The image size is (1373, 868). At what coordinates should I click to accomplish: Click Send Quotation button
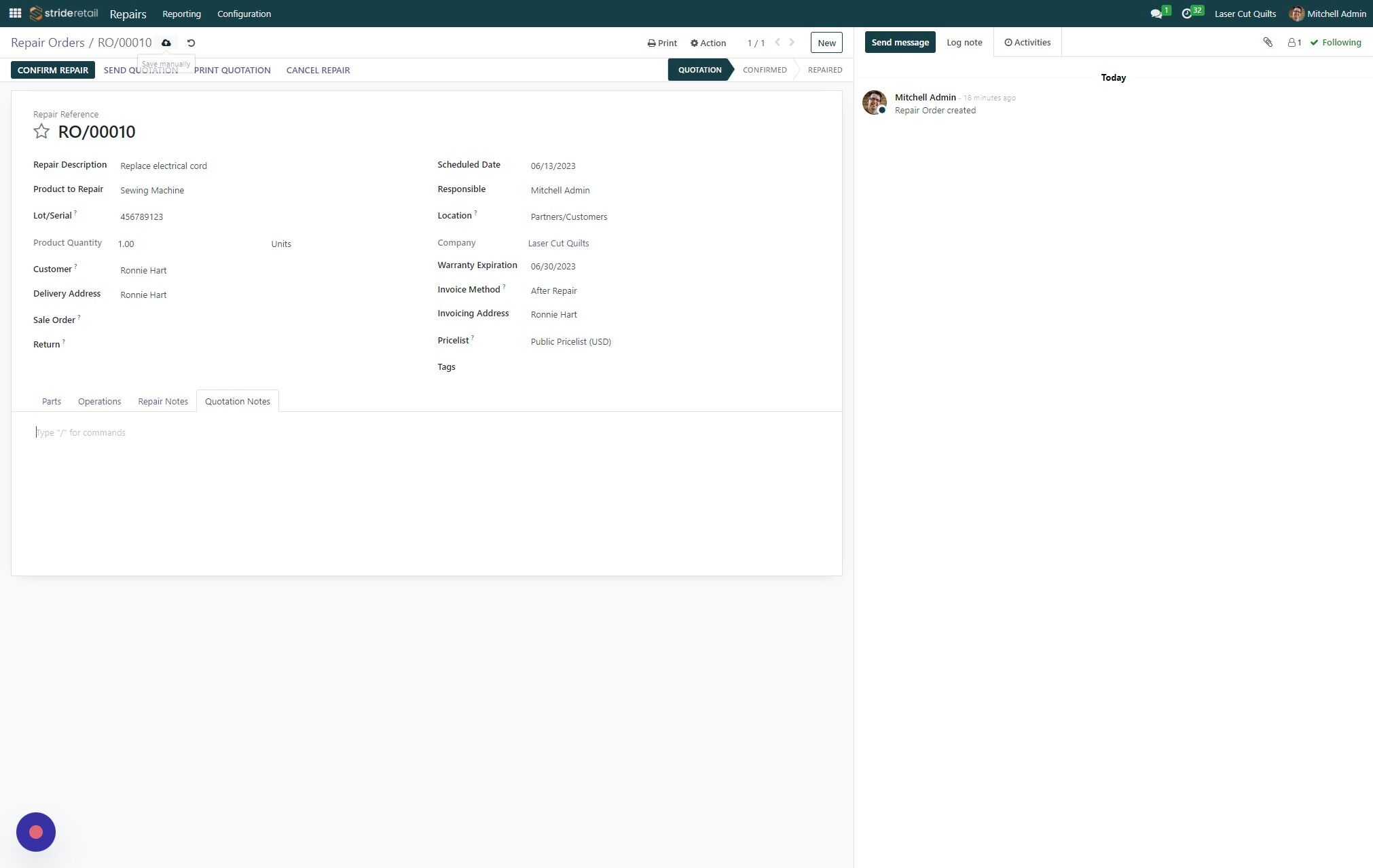pos(141,70)
